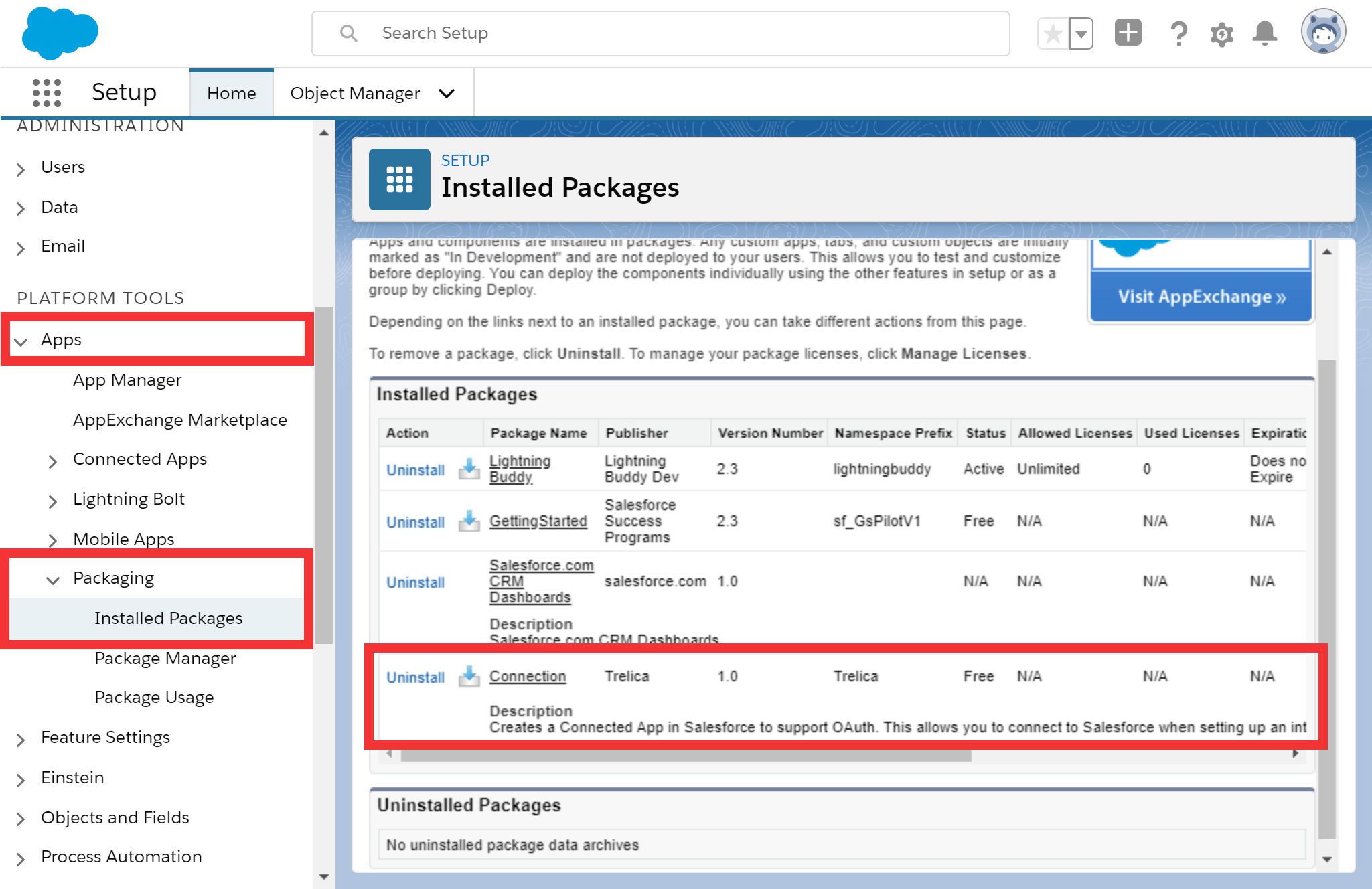Expand the Feature Settings section

pos(21,739)
